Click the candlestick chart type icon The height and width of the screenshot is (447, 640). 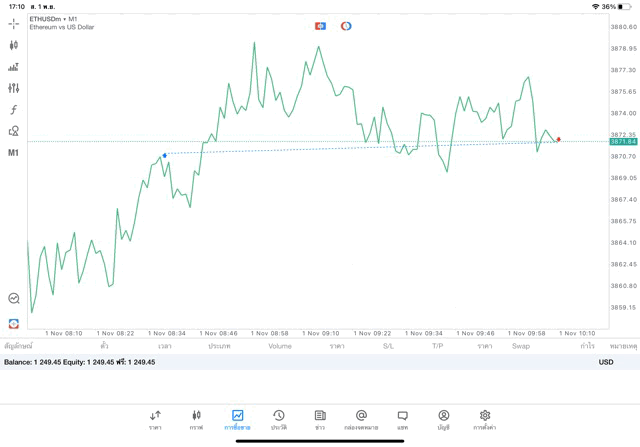tap(14, 45)
